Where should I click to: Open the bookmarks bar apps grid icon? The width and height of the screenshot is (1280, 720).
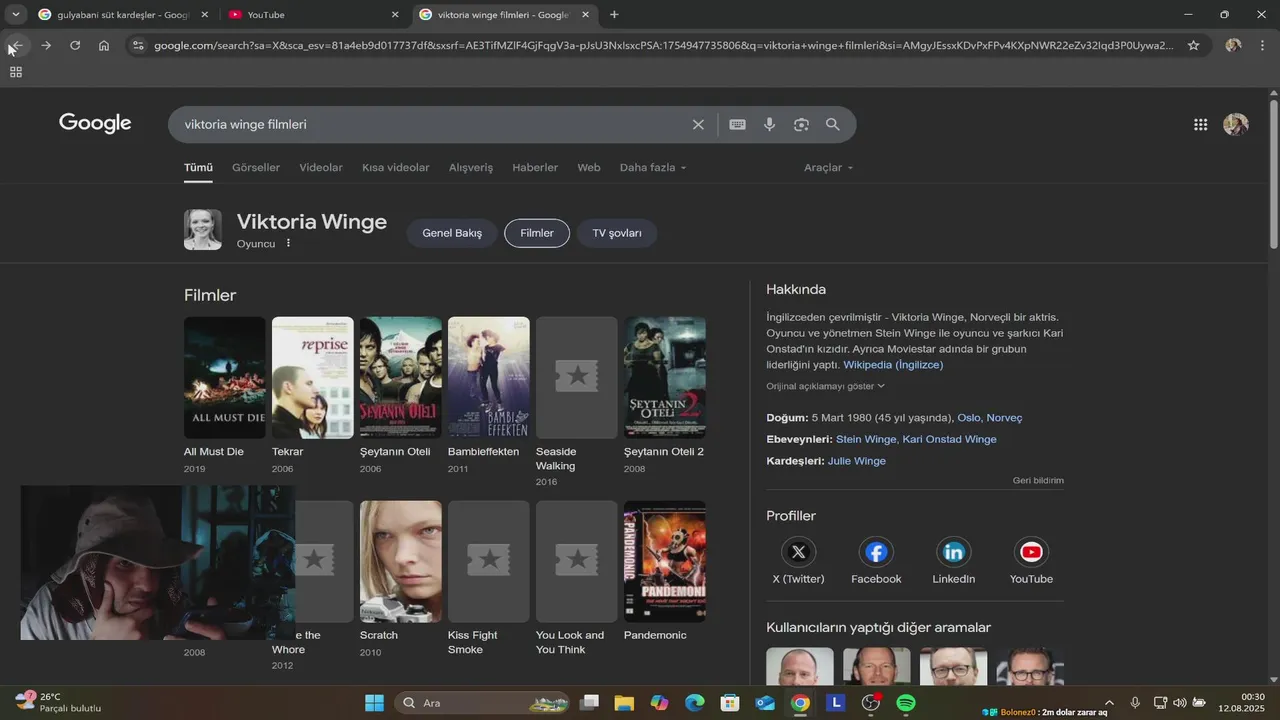(16, 72)
